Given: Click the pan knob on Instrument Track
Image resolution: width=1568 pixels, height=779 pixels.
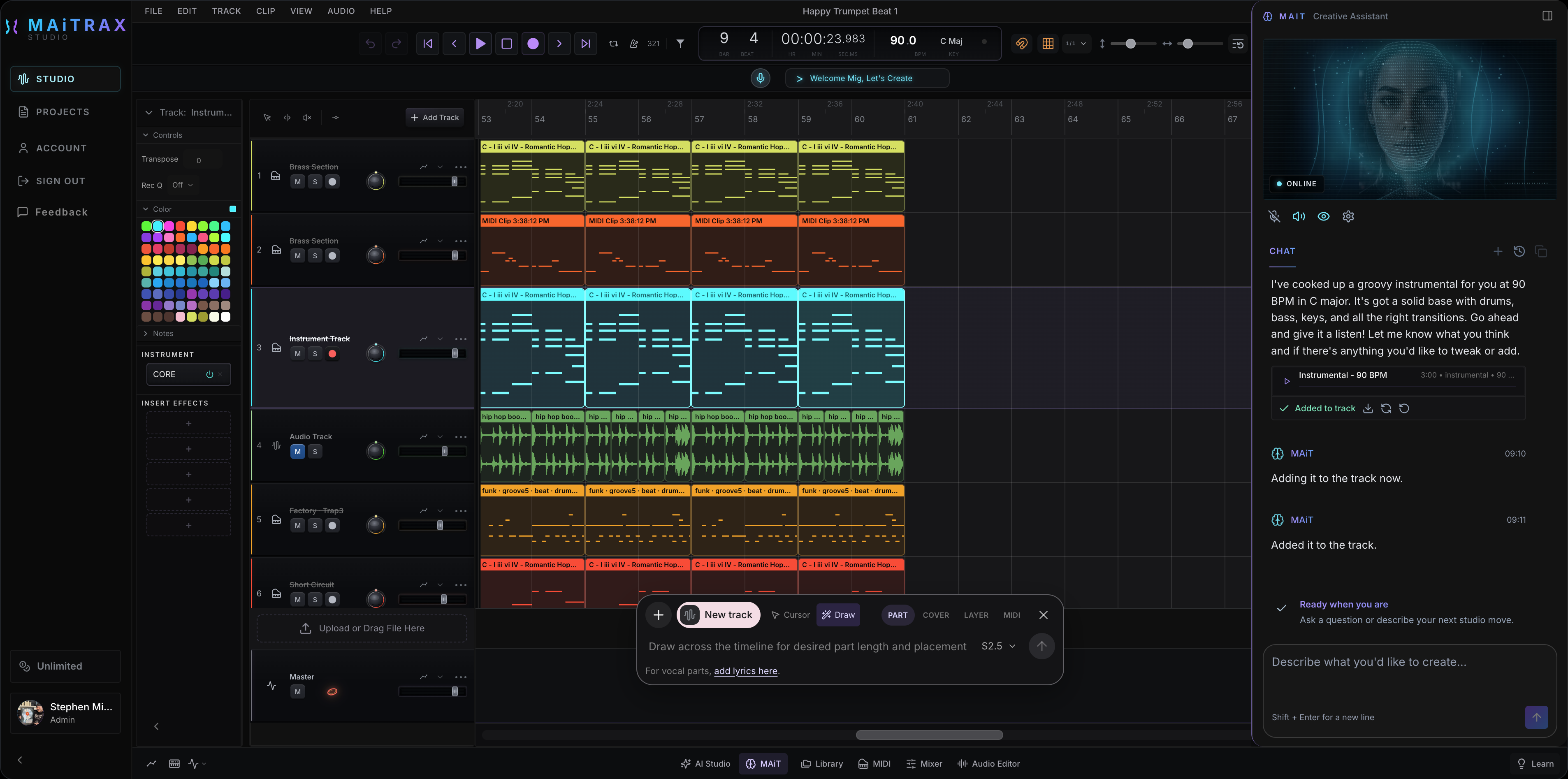Looking at the screenshot, I should pos(376,353).
